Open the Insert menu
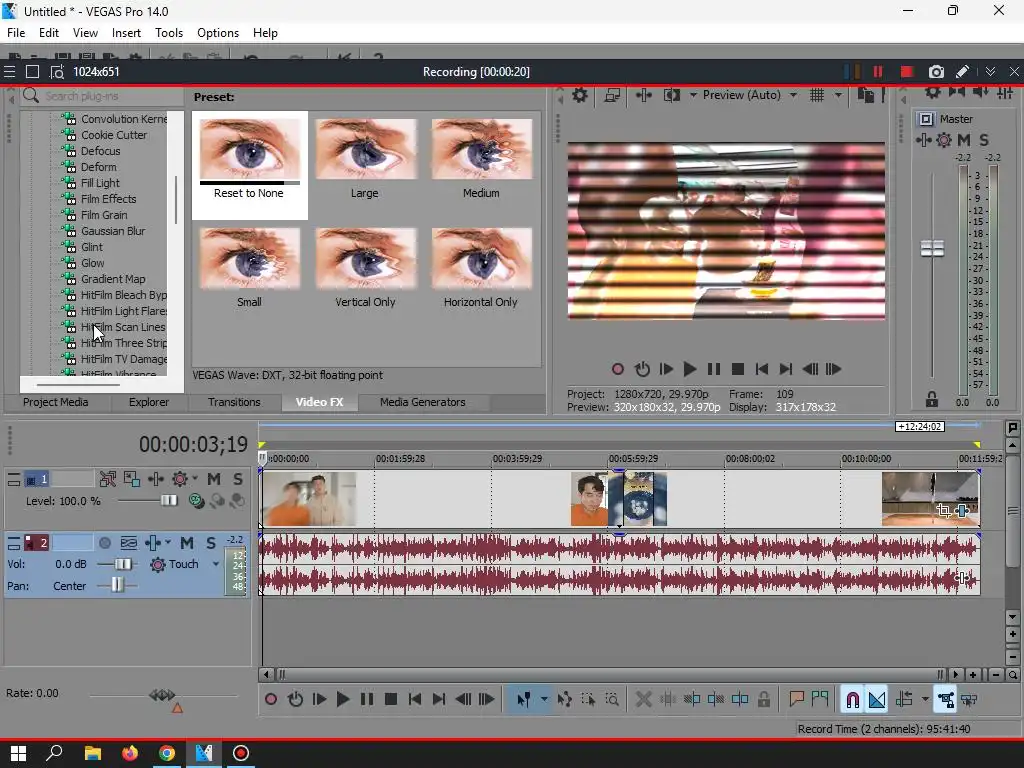Image resolution: width=1024 pixels, height=768 pixels. [x=126, y=33]
